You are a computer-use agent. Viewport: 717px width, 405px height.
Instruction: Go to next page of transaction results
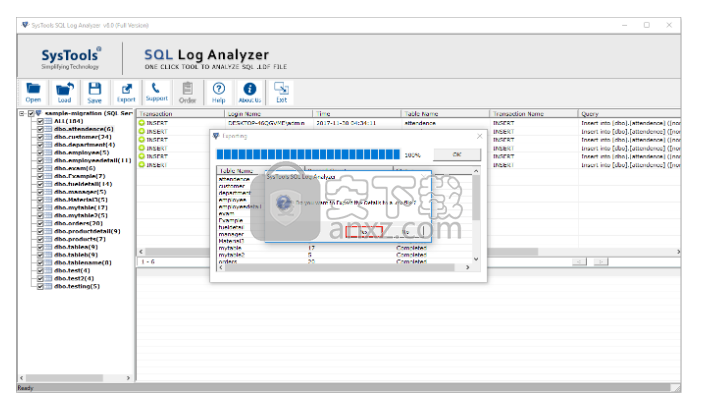[x=601, y=262]
